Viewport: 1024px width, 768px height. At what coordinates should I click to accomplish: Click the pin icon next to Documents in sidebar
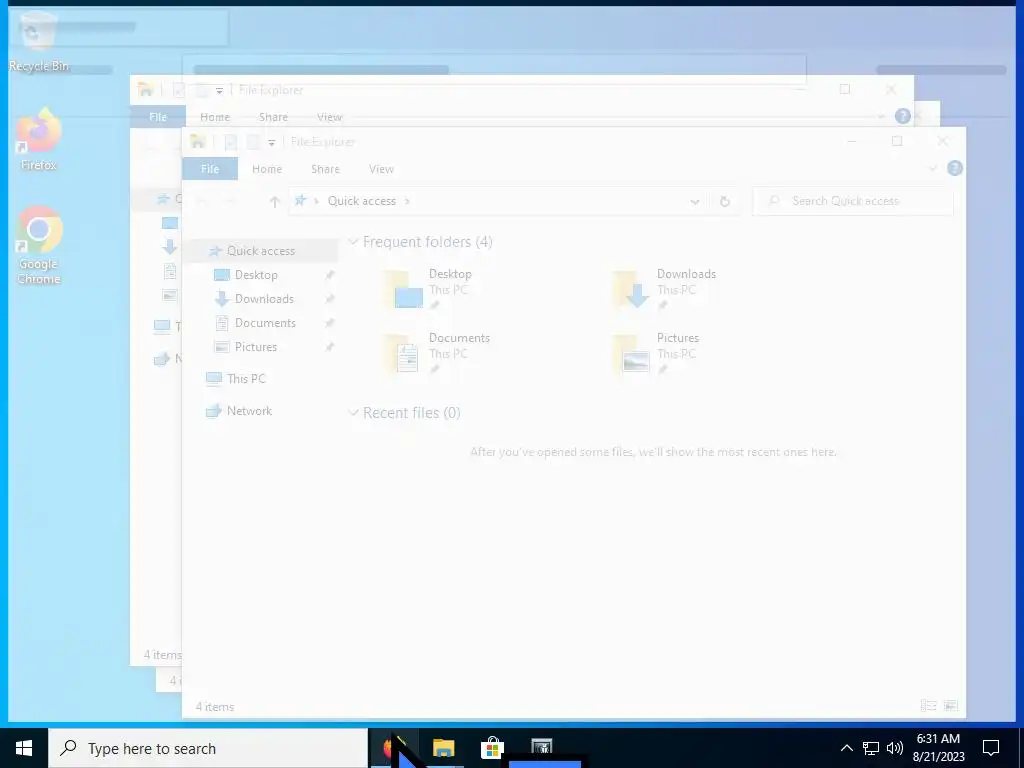[x=330, y=323]
